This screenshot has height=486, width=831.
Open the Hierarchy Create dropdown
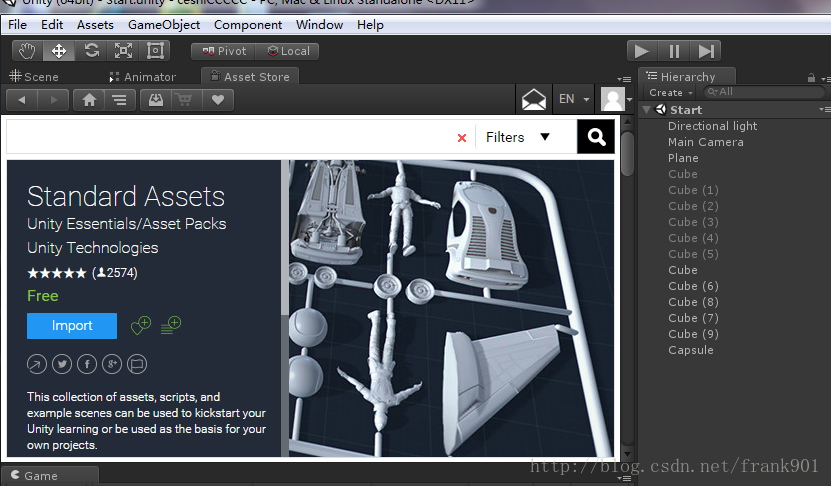(x=670, y=92)
